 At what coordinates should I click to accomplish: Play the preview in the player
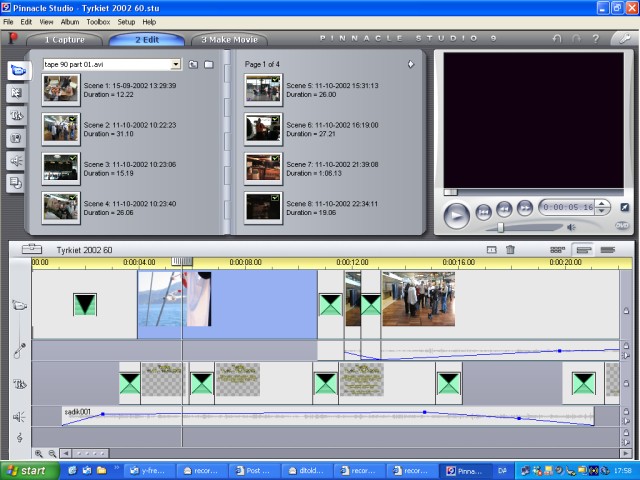tap(456, 216)
